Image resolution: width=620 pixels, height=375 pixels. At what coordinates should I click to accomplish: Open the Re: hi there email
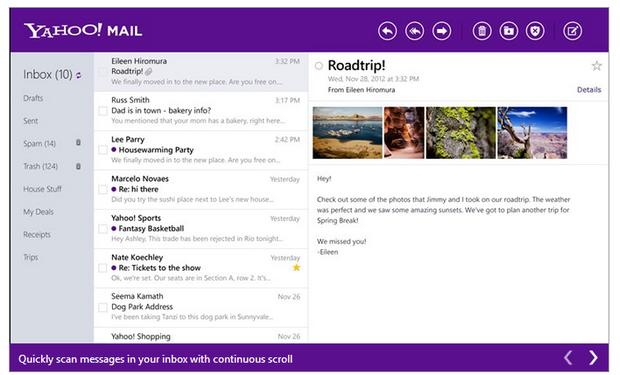(201, 189)
